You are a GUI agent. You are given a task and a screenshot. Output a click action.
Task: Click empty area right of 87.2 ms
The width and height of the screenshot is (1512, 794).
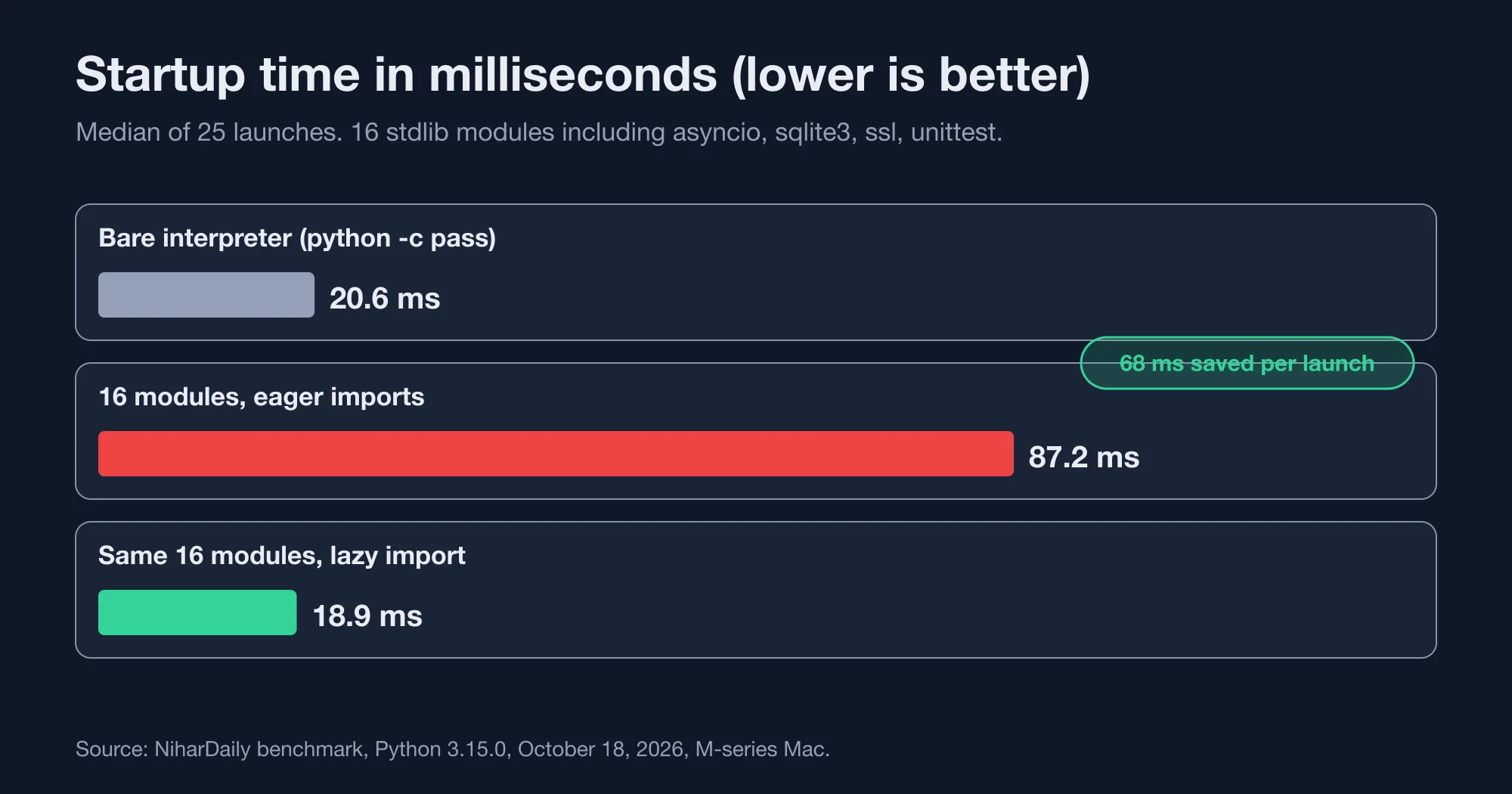point(1285,457)
